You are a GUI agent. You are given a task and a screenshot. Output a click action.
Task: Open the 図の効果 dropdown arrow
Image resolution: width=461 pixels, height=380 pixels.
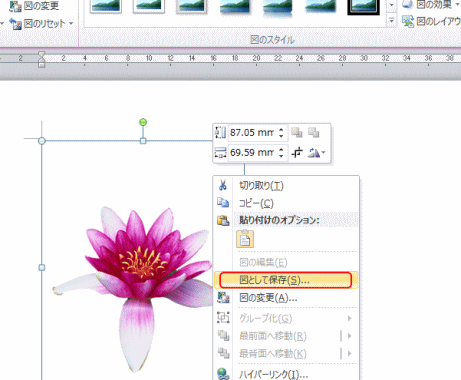[x=458, y=5]
